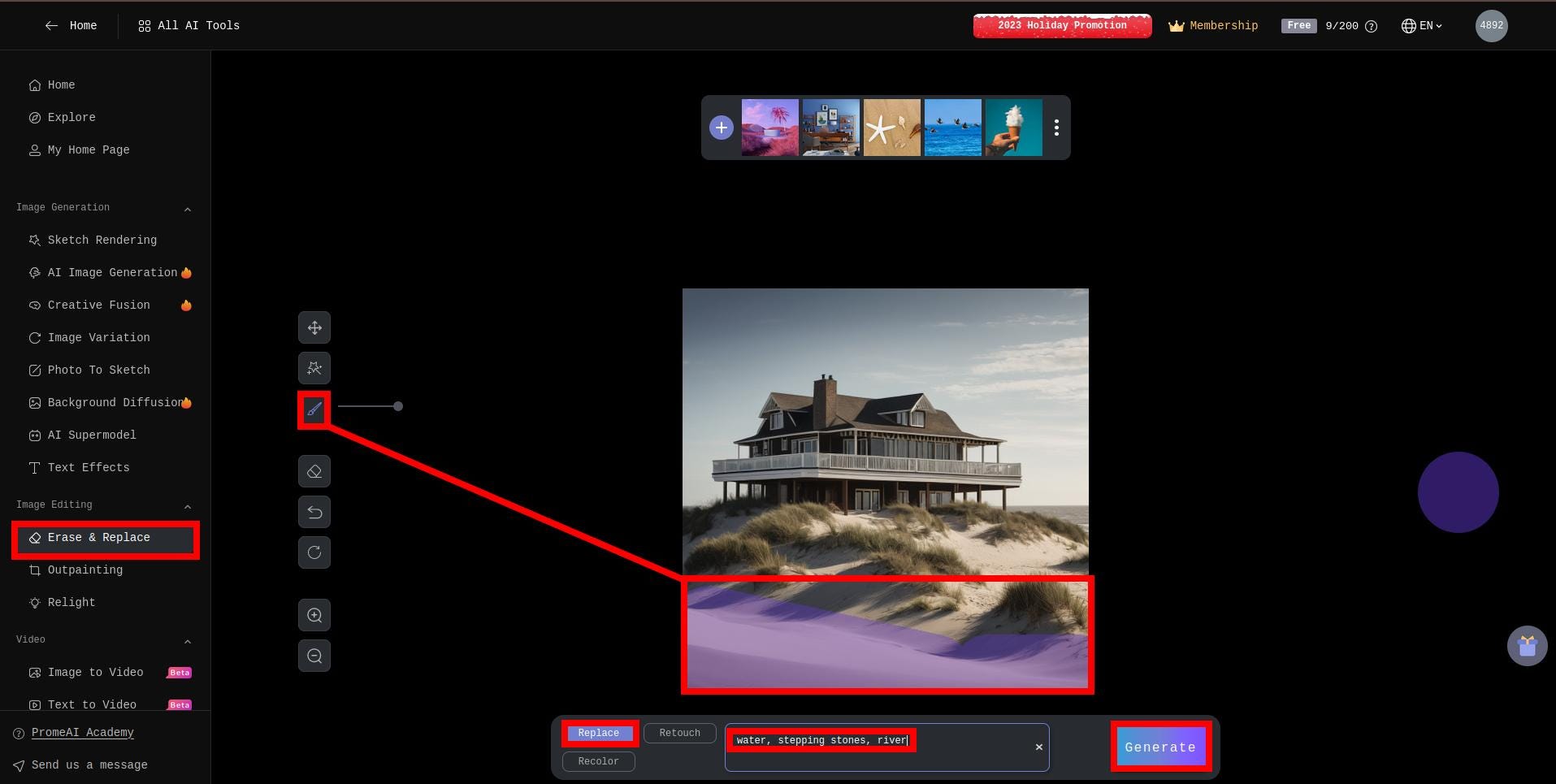Zoom in with the magnifier plus icon
1556x784 pixels.
point(314,615)
